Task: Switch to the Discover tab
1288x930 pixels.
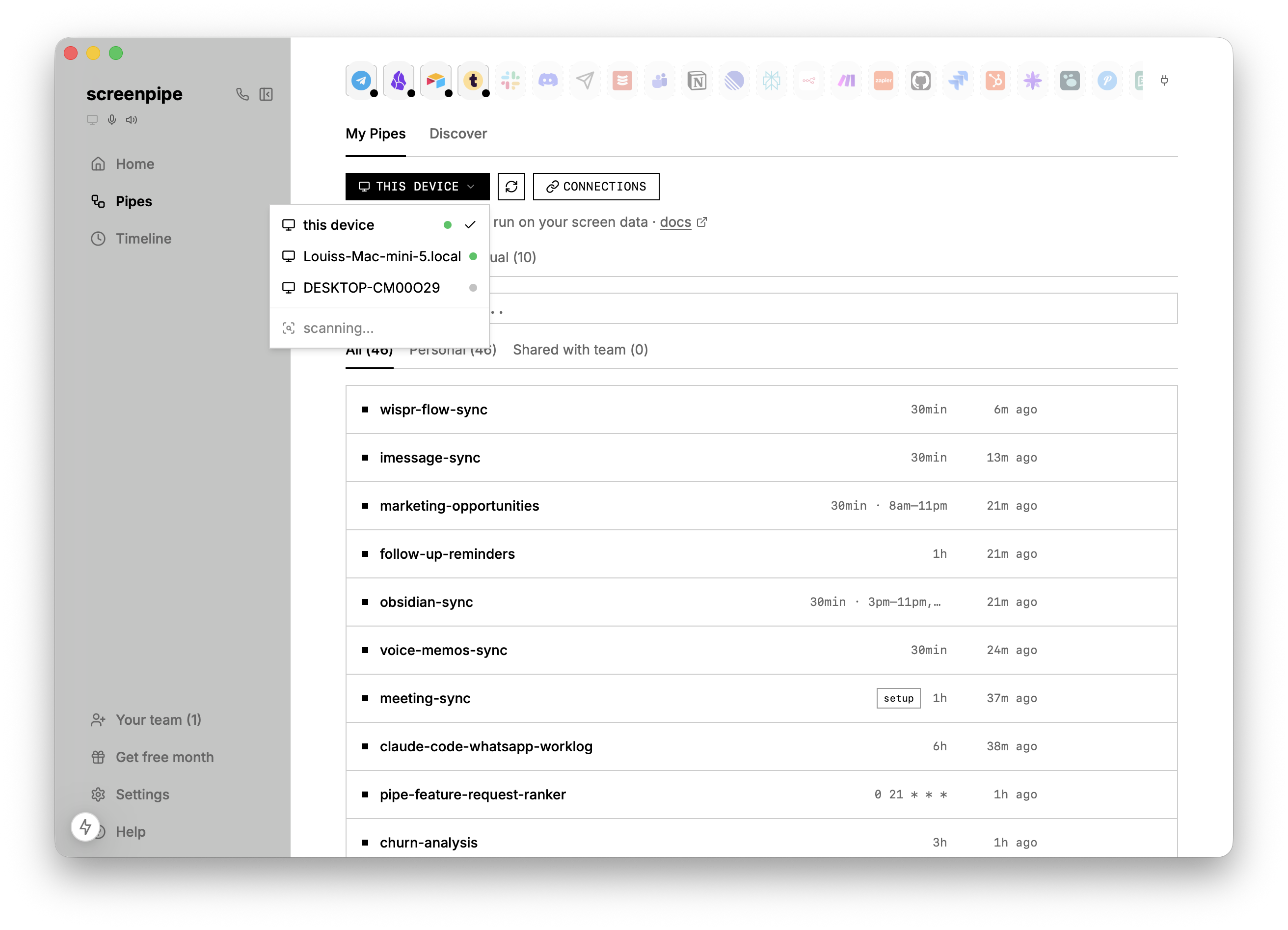Action: (458, 134)
